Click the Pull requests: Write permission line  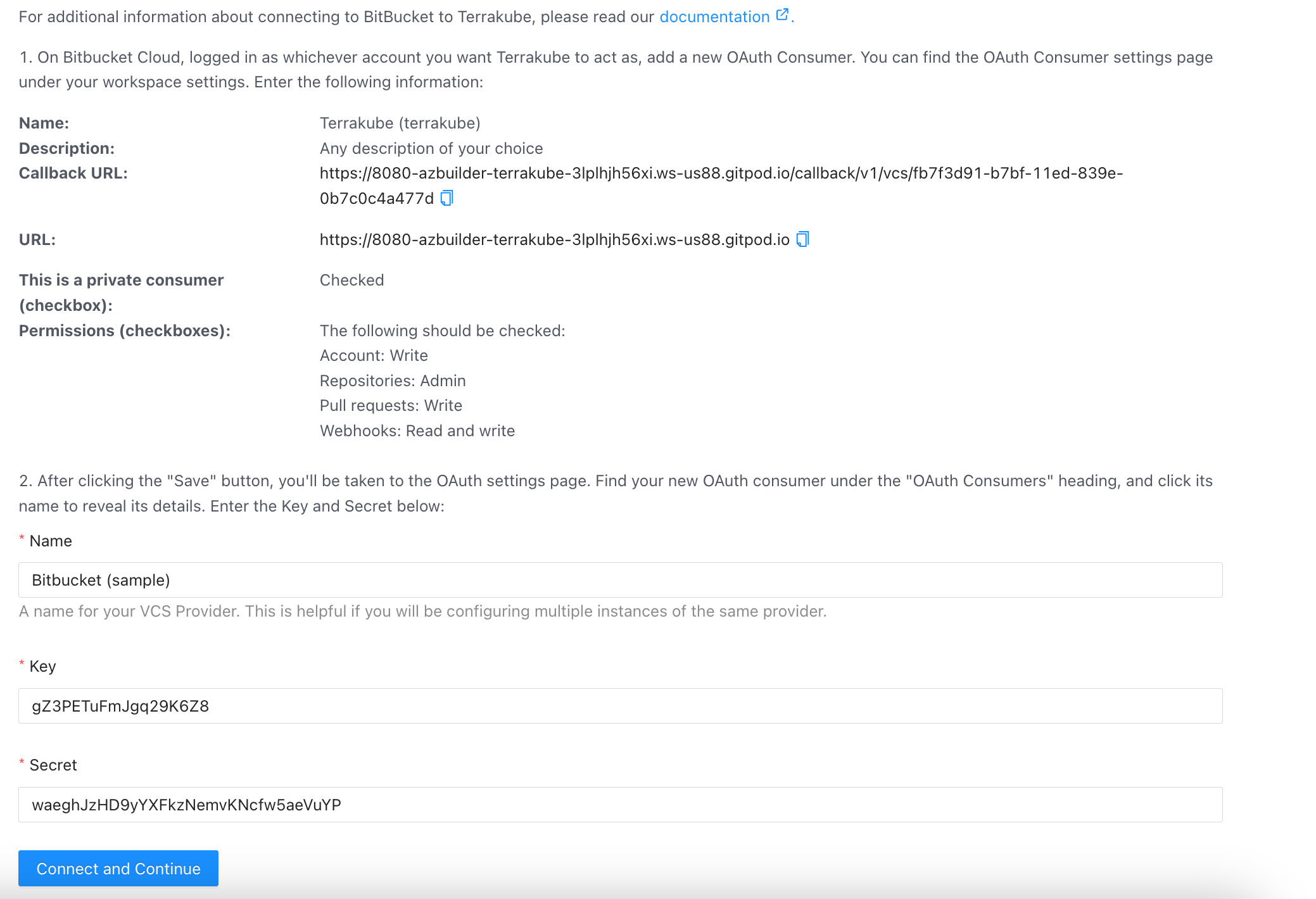click(391, 406)
